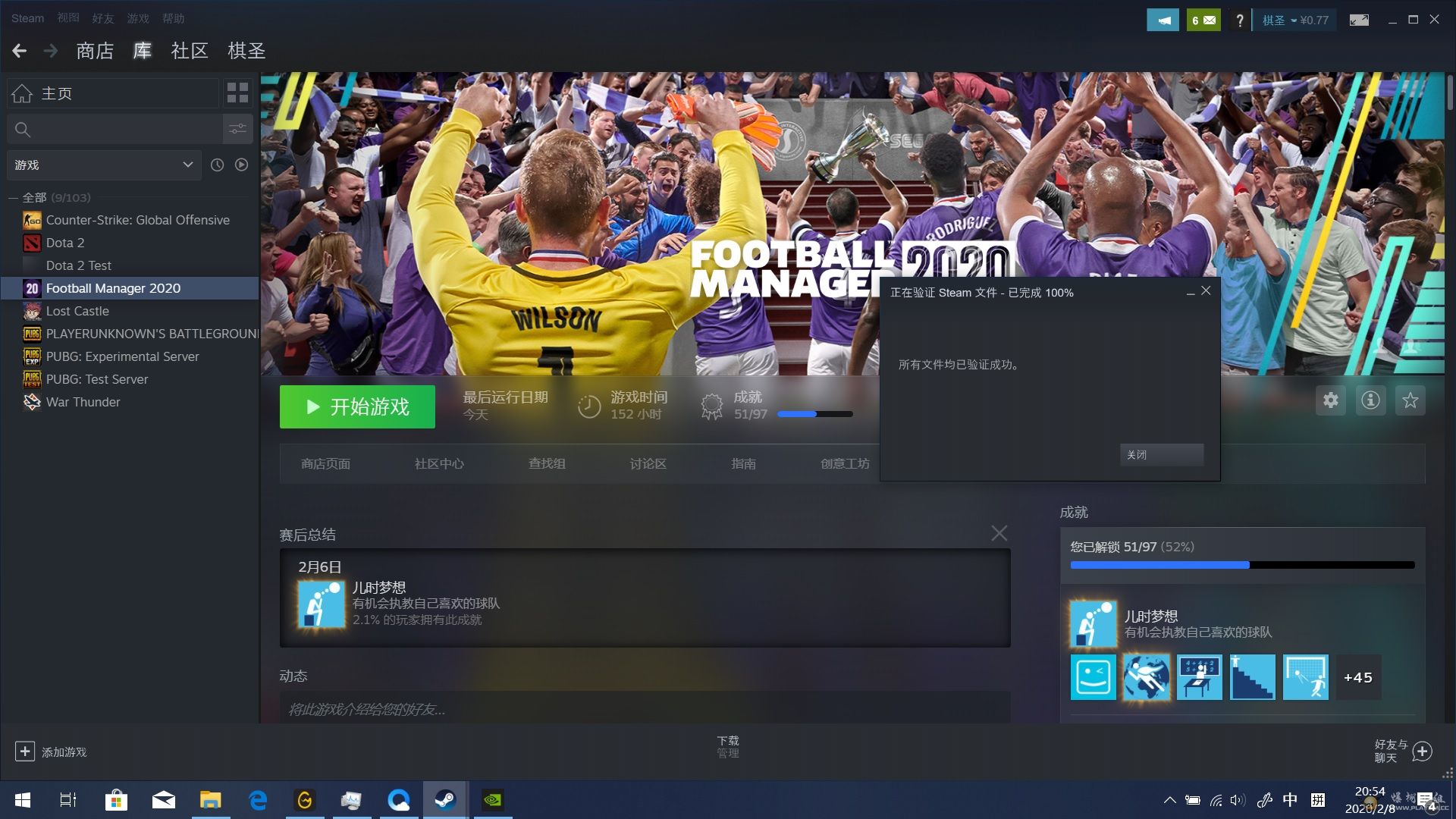Click the library search field

[x=115, y=129]
